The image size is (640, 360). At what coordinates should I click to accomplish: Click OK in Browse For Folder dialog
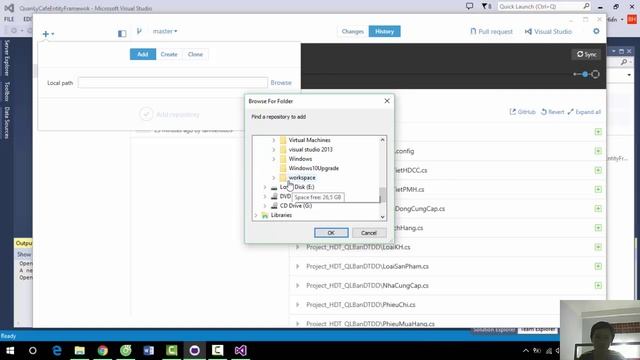[x=331, y=233]
